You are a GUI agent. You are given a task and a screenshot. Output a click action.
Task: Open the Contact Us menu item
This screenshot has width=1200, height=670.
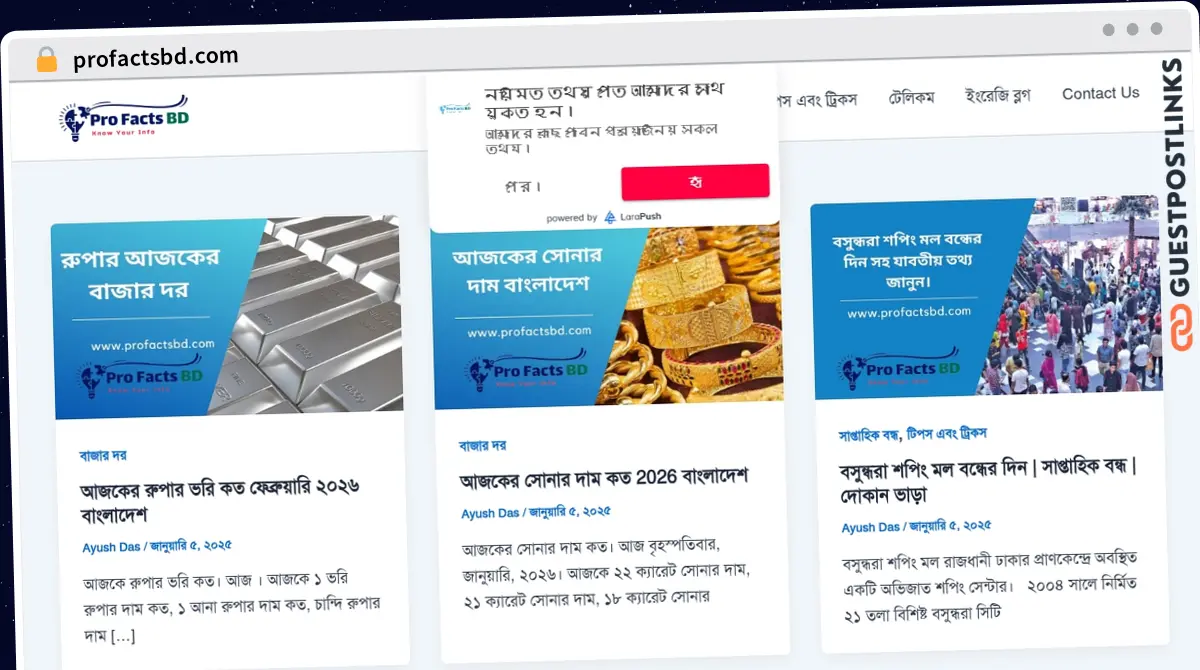(x=1100, y=93)
